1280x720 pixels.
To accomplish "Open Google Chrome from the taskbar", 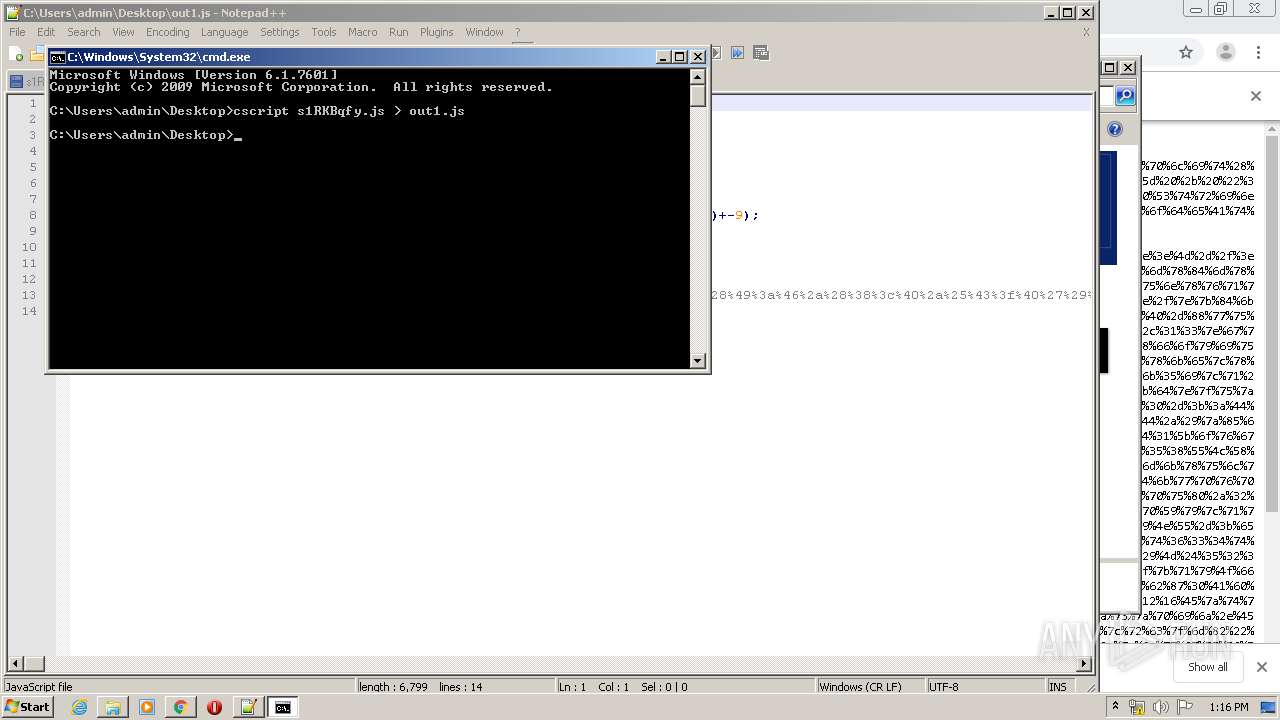I will pos(180,707).
